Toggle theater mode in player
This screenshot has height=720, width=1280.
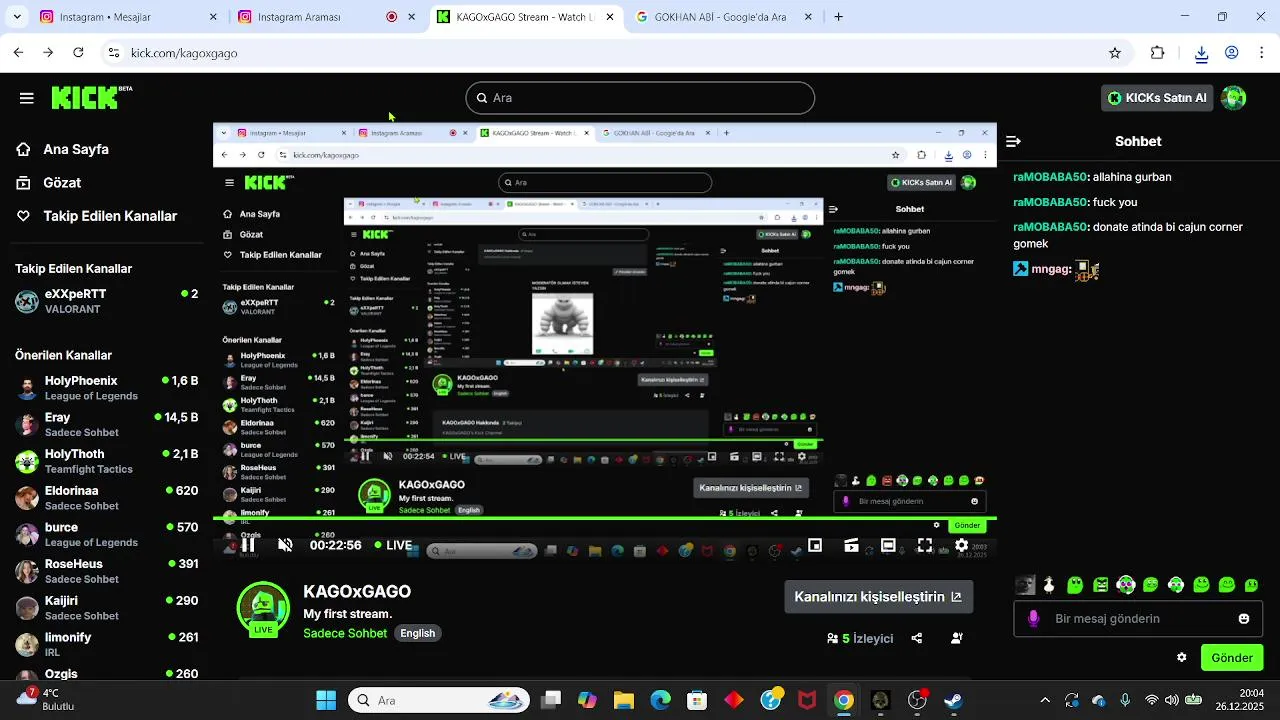click(x=888, y=545)
